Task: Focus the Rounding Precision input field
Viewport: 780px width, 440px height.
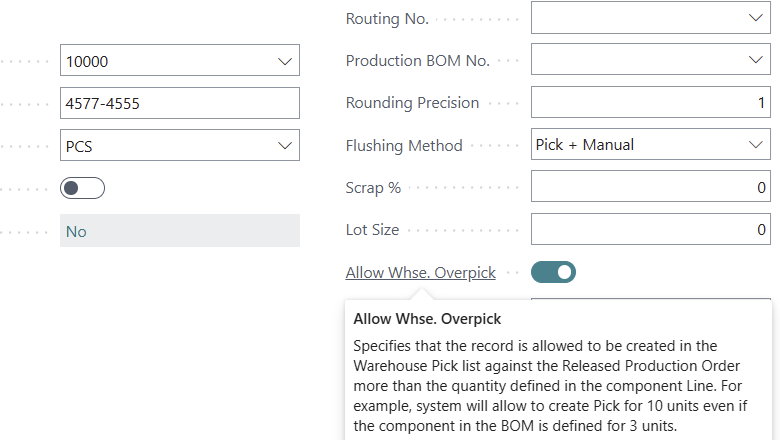Action: (x=650, y=103)
